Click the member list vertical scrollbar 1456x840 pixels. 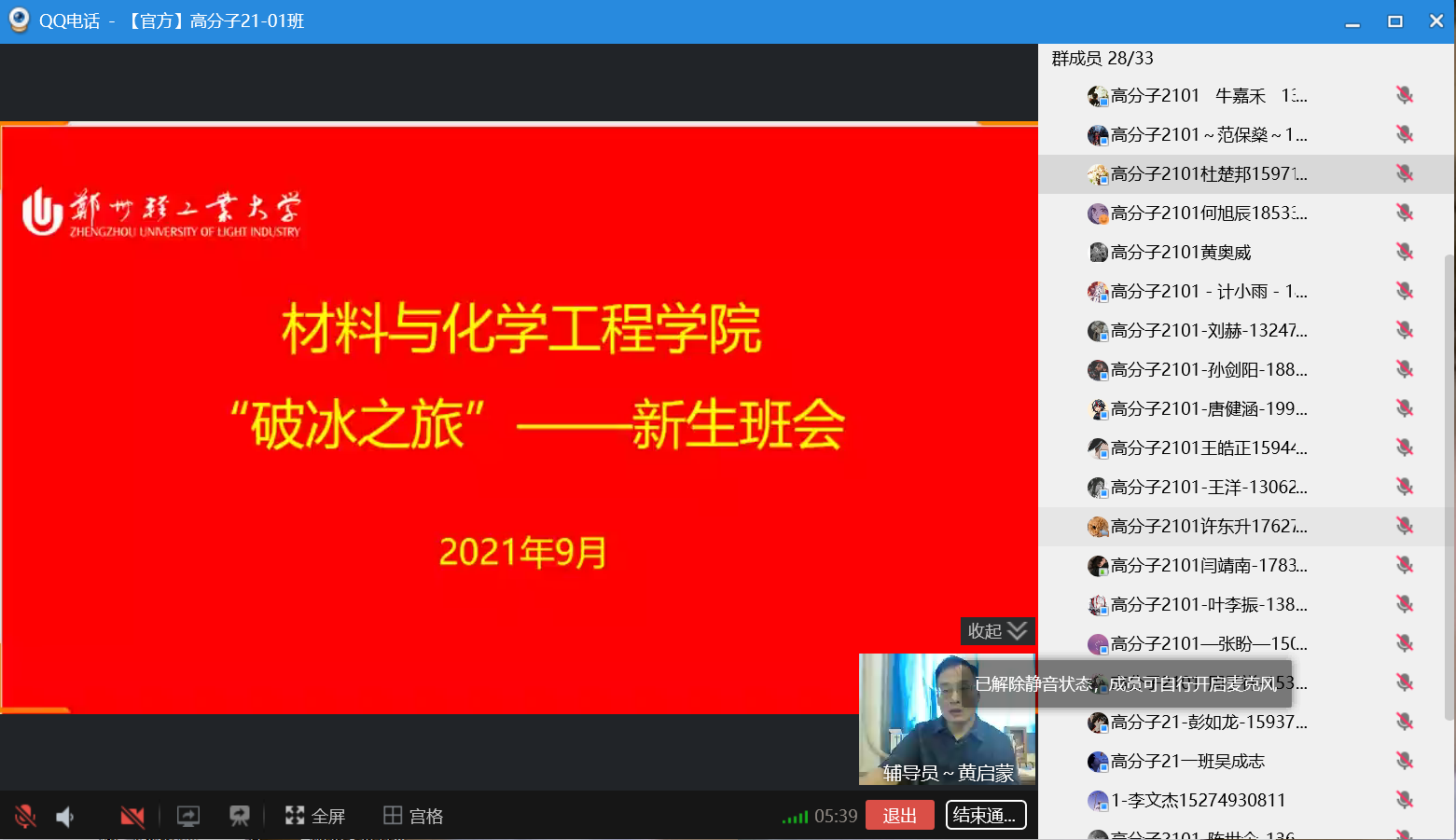(1448, 485)
